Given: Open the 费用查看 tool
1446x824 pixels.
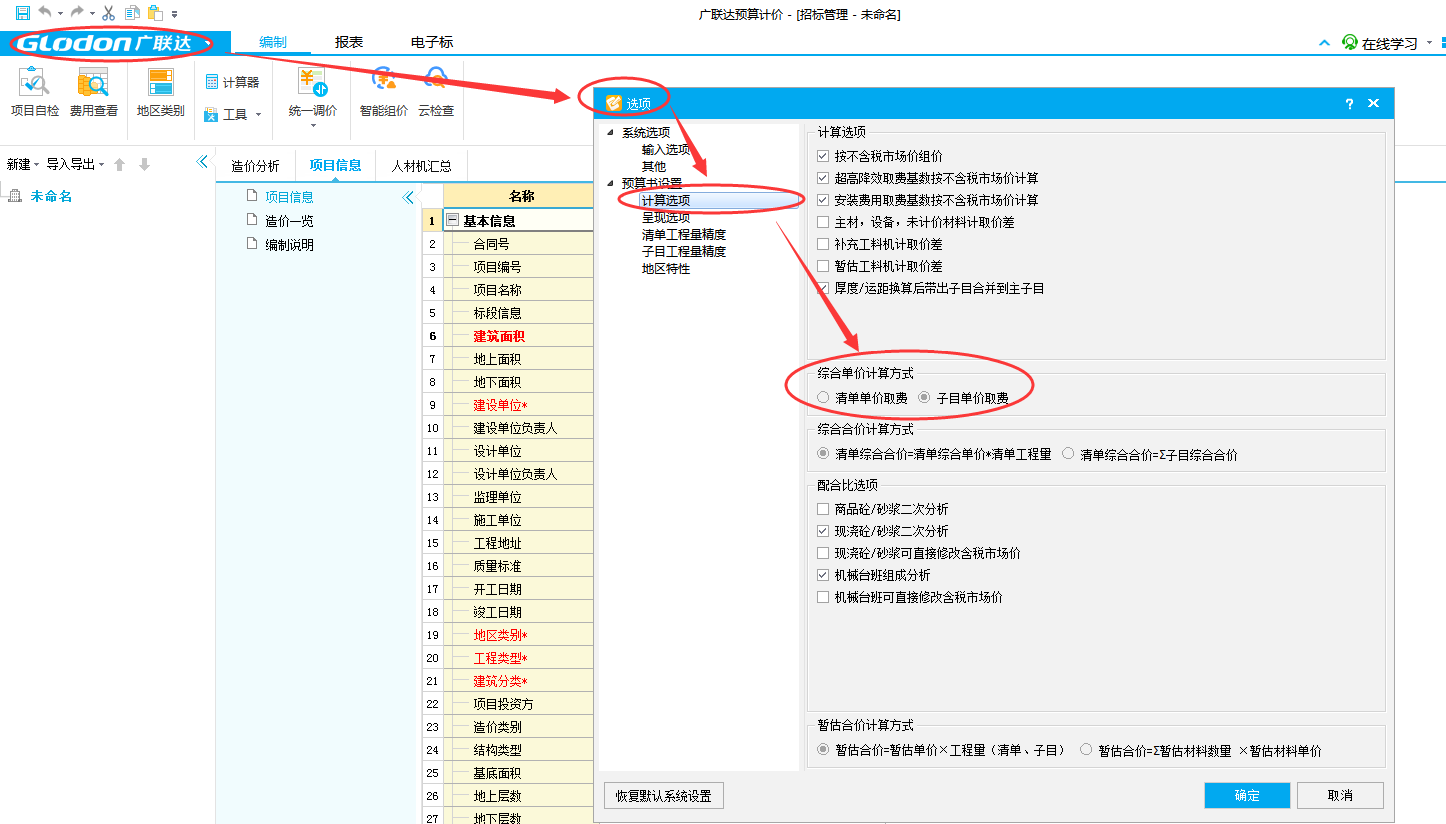Looking at the screenshot, I should click(94, 93).
